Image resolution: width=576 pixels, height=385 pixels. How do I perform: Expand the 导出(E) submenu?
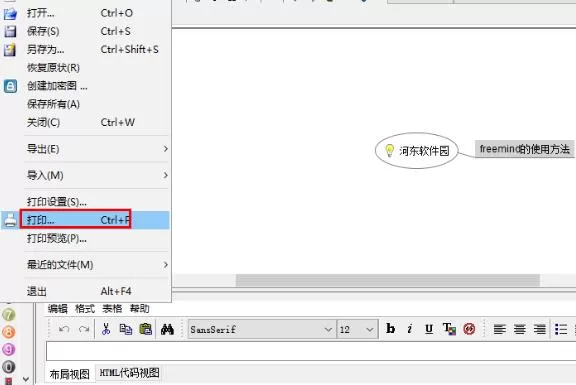96,149
